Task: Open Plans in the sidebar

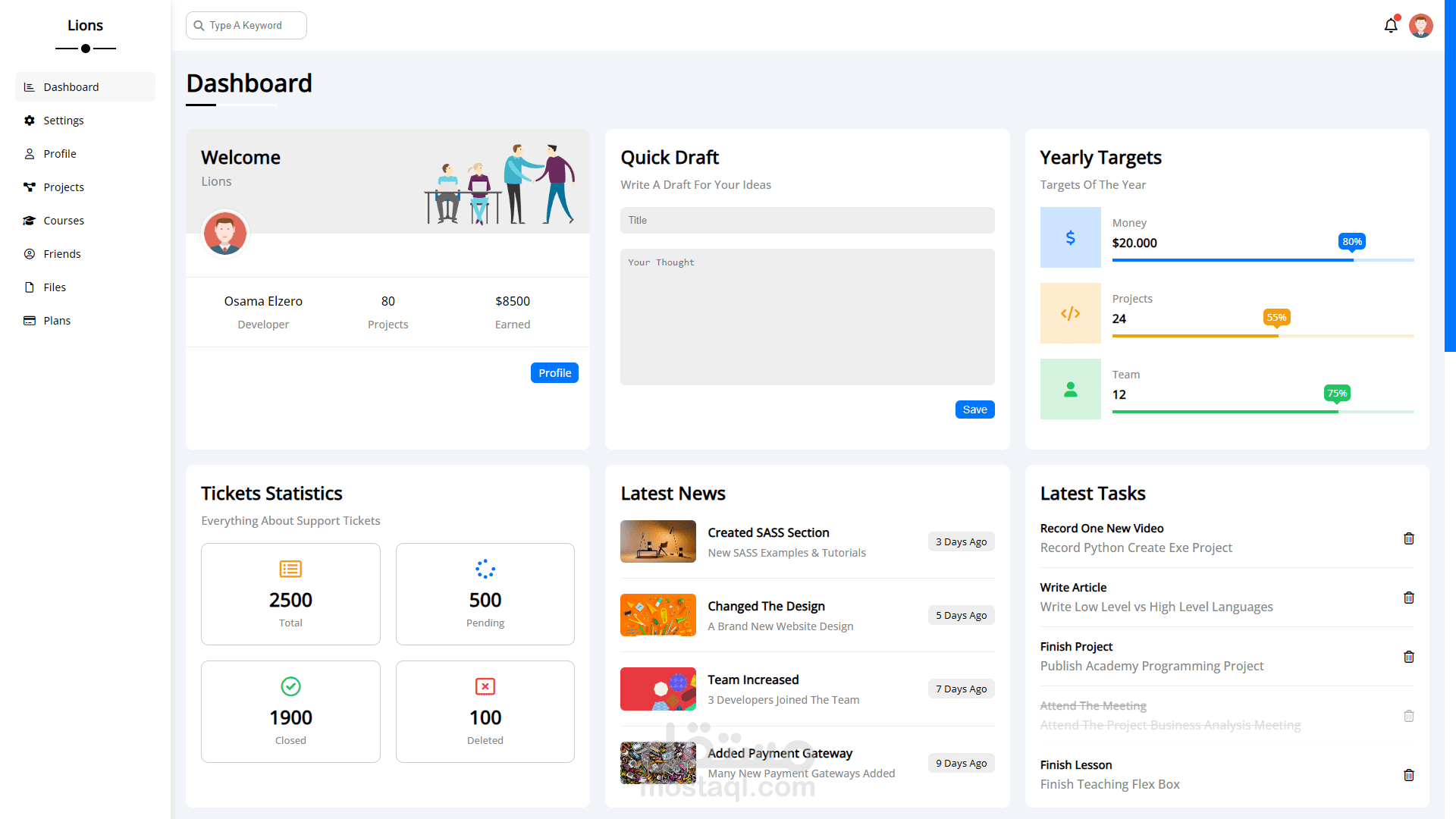Action: pos(85,321)
